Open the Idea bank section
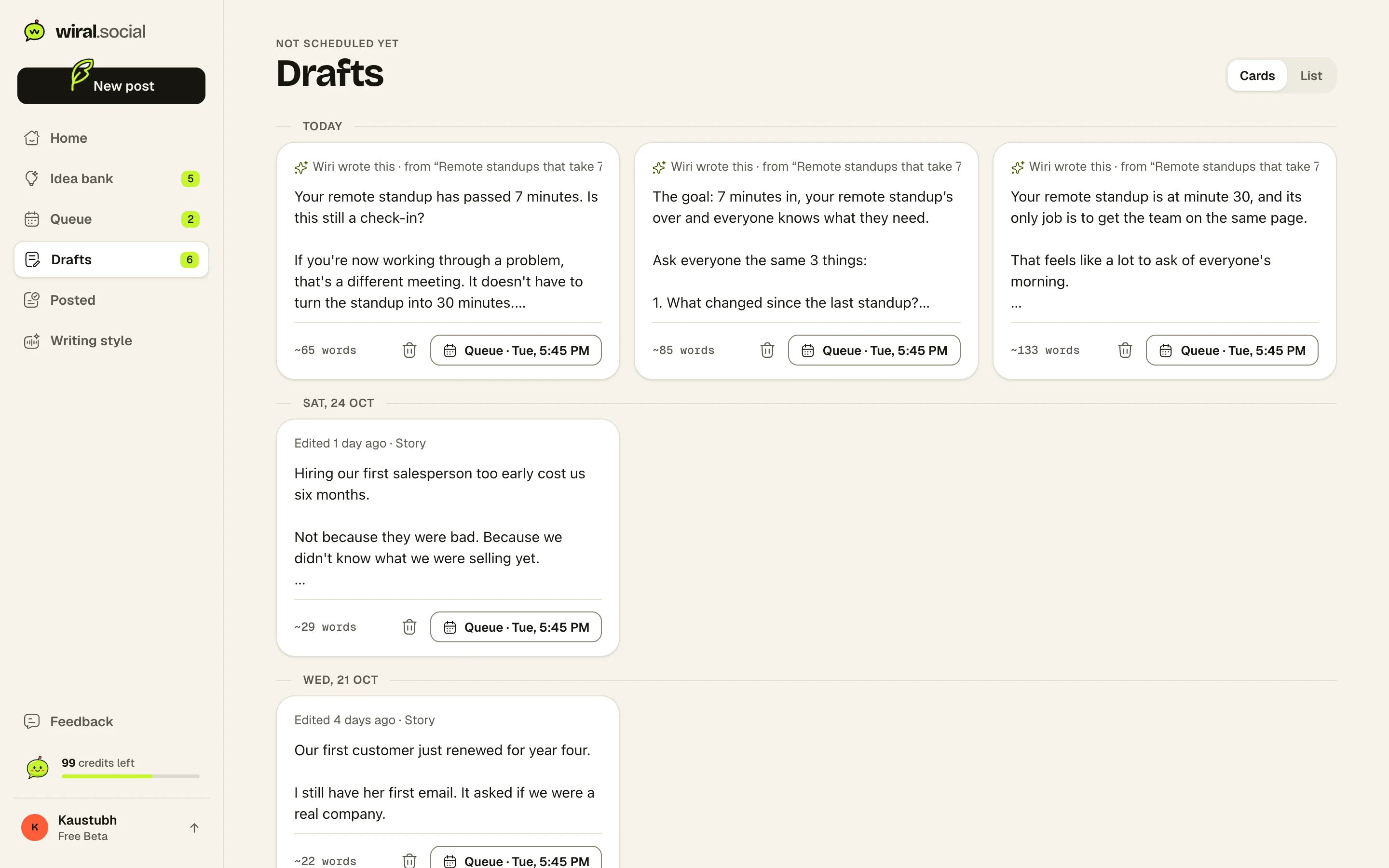The image size is (1389, 868). pyautogui.click(x=111, y=178)
